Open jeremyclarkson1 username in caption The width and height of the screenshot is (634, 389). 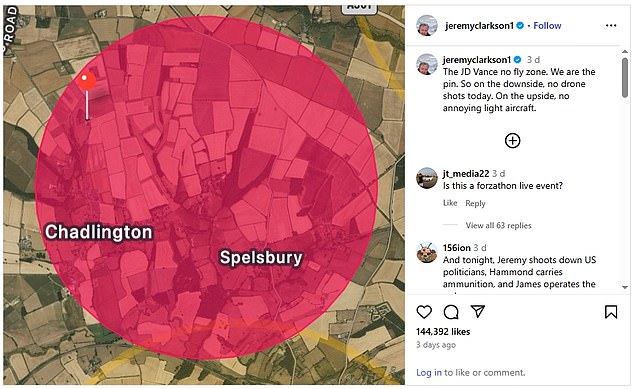(x=477, y=59)
